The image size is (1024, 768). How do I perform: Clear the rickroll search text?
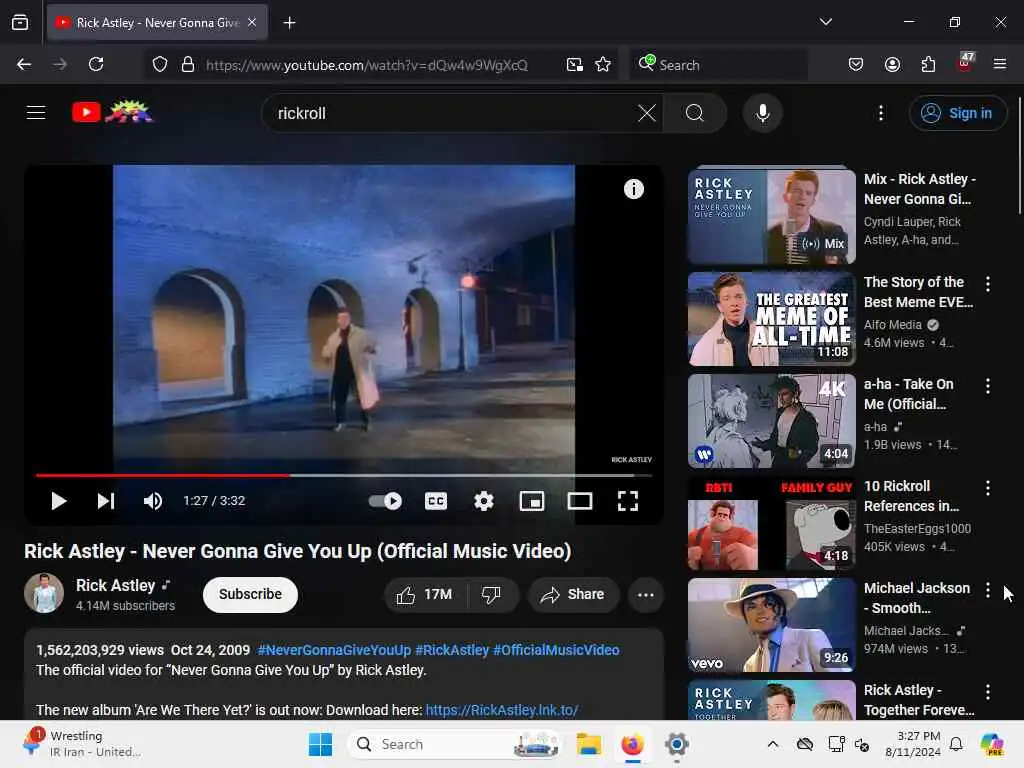(647, 113)
